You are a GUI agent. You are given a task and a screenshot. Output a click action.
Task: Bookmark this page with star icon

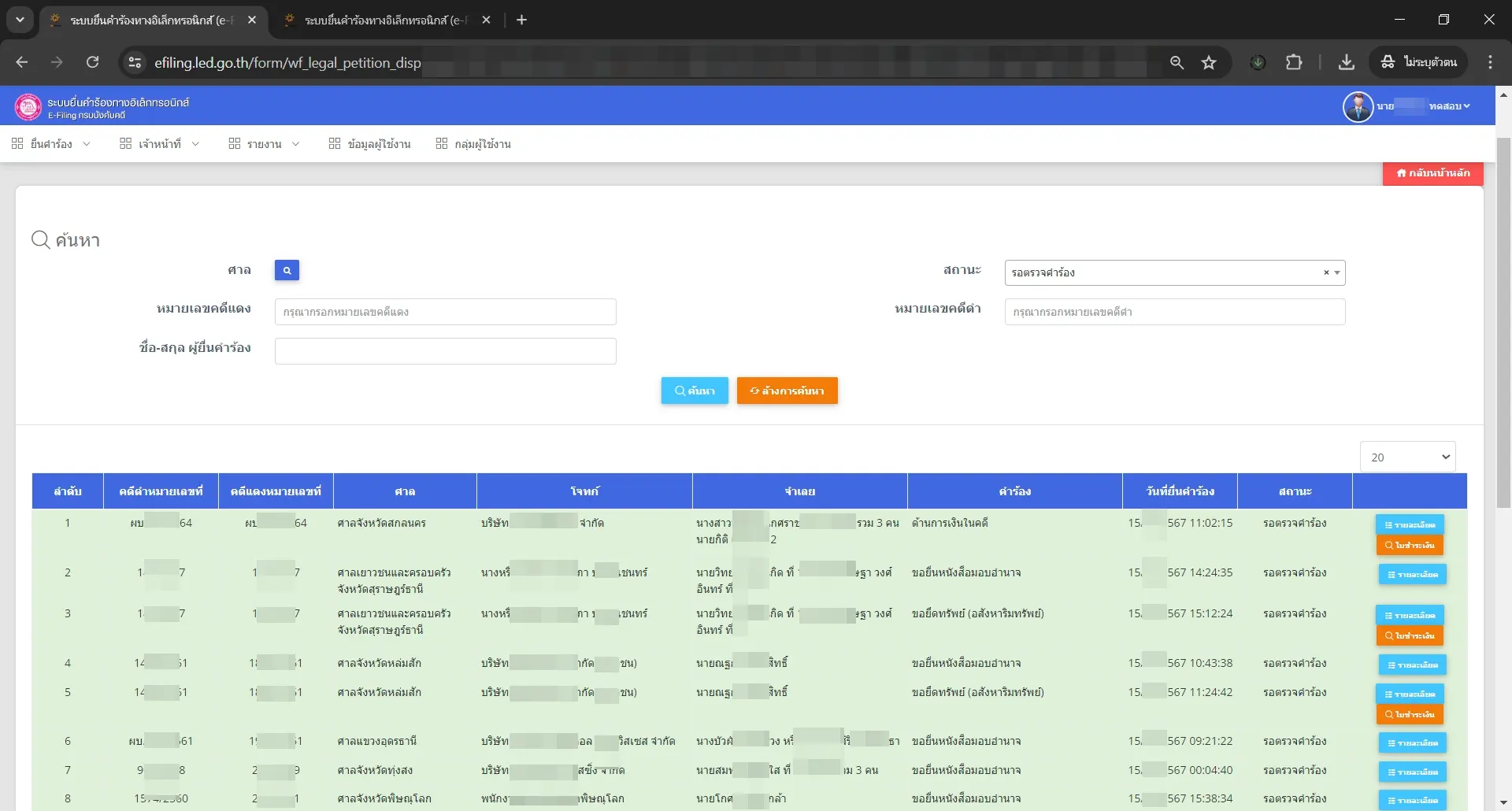[1209, 62]
